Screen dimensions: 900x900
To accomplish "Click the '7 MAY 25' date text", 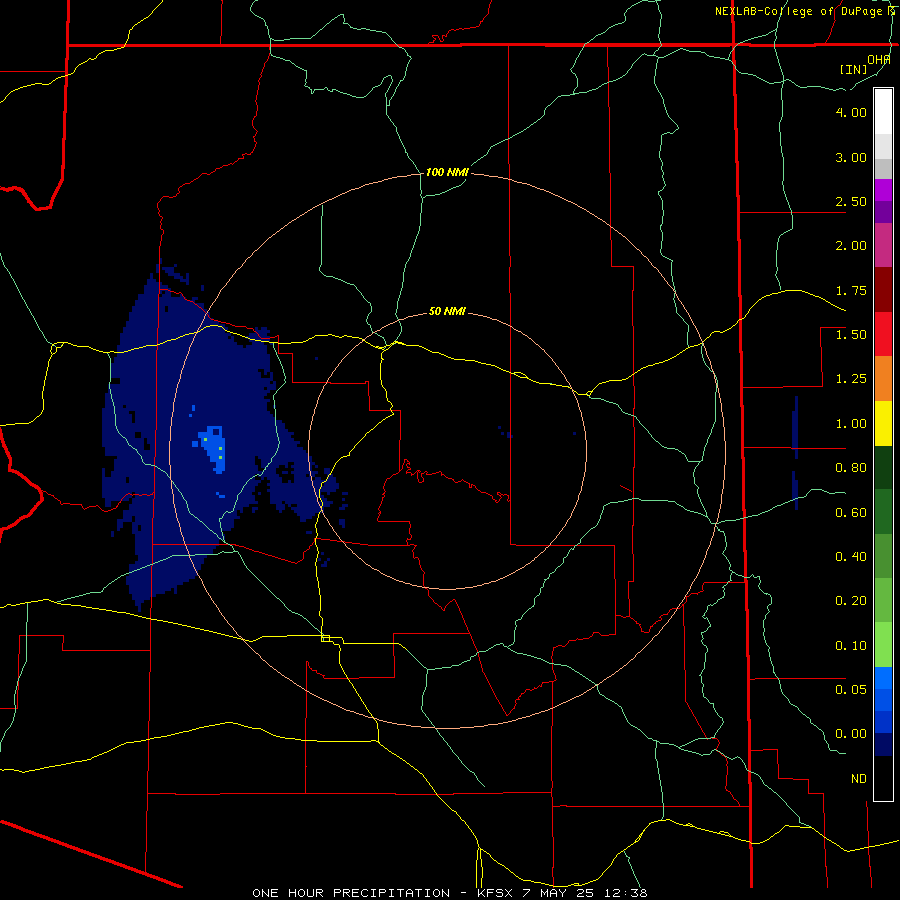I will (x=557, y=893).
